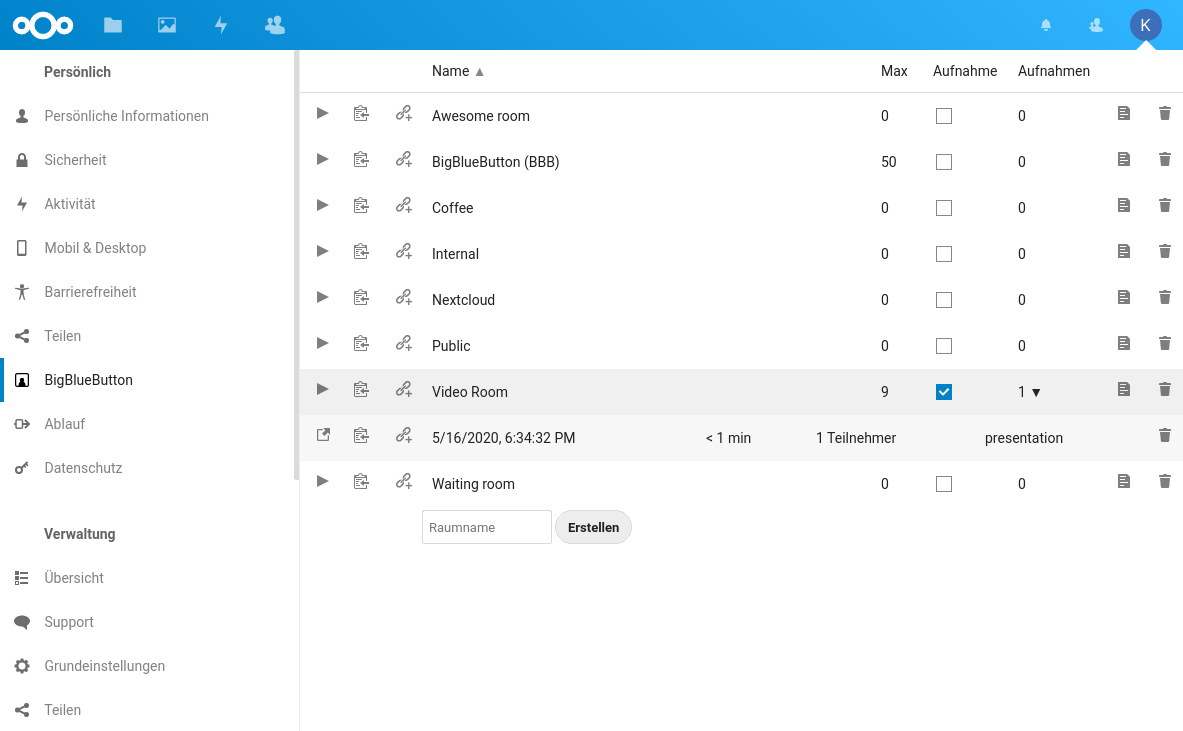1183x731 pixels.
Task: Copy the Awesome room link to clipboard
Action: pyautogui.click(x=361, y=113)
